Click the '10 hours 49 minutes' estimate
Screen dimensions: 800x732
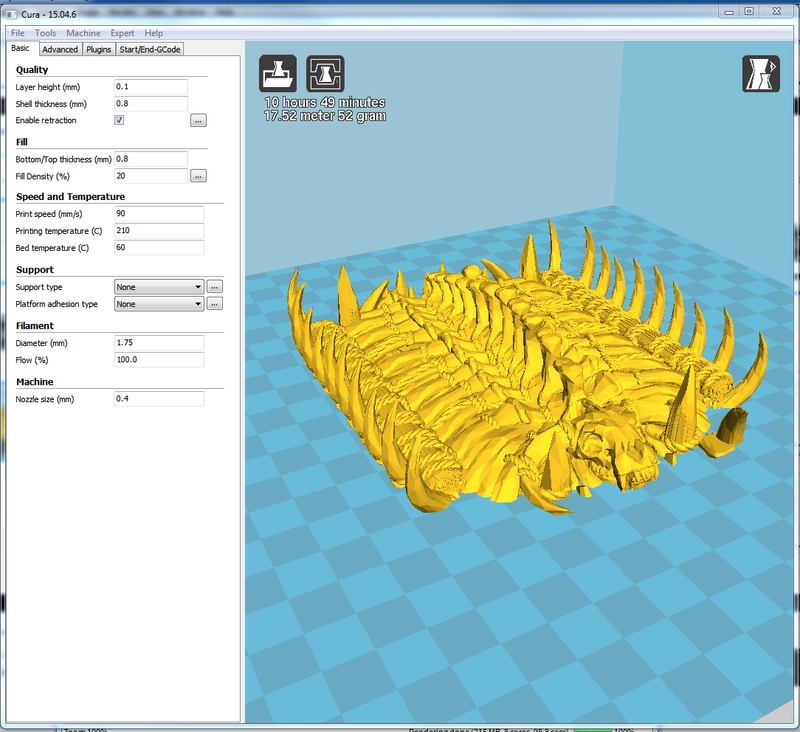[x=325, y=103]
